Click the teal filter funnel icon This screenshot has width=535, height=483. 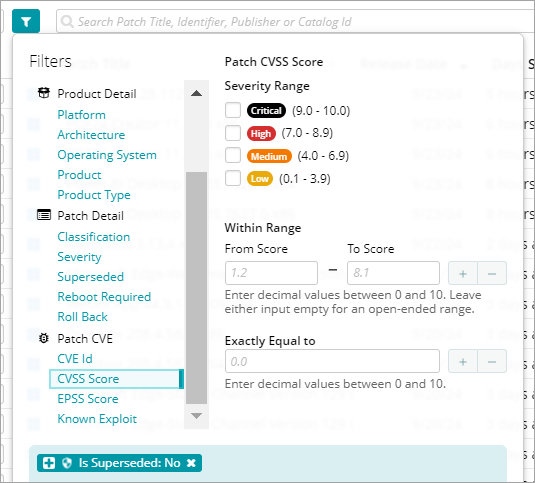point(26,21)
